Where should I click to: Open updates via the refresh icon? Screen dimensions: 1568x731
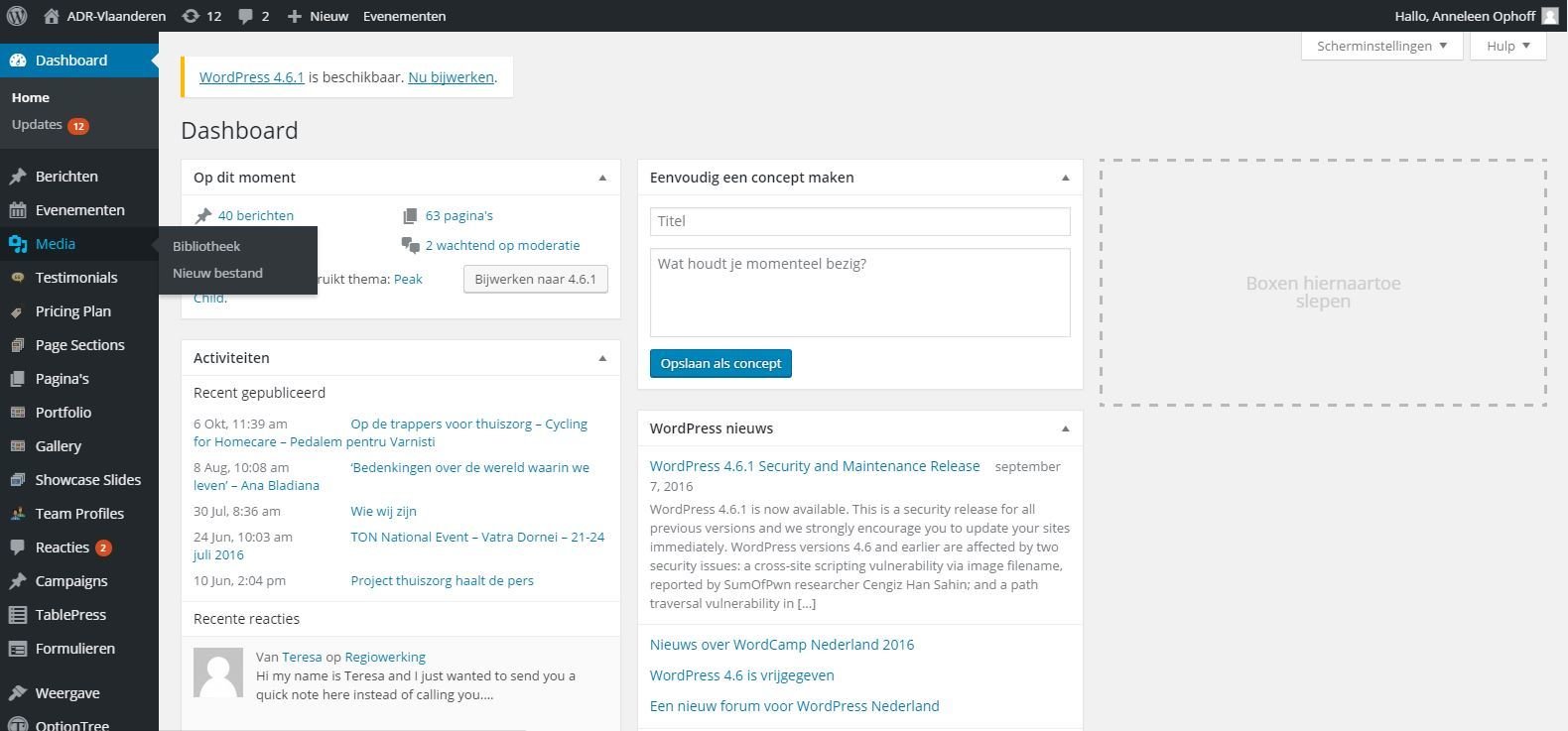[x=191, y=16]
